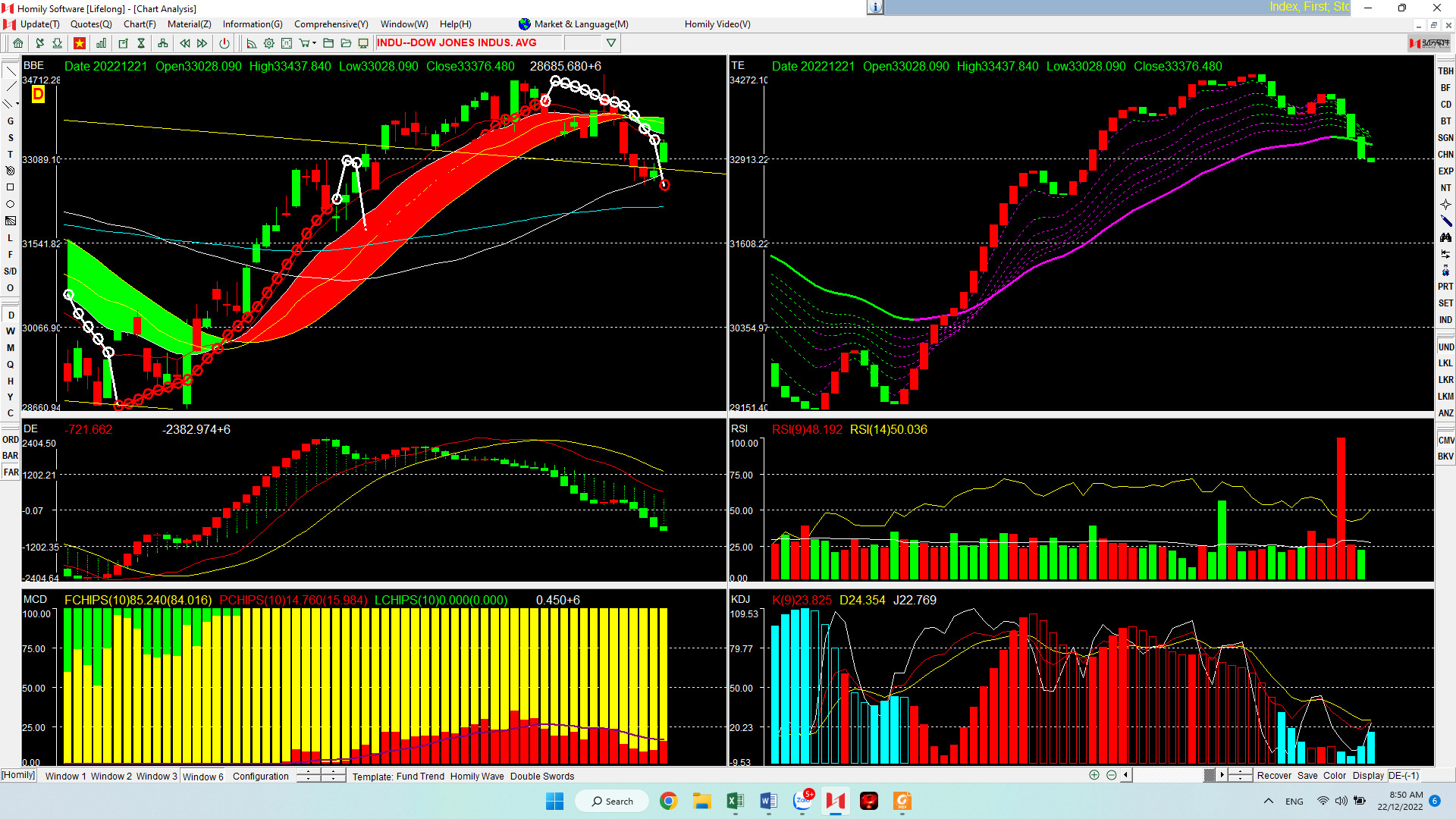Click the zoom-out minus circle icon

pyautogui.click(x=1111, y=775)
